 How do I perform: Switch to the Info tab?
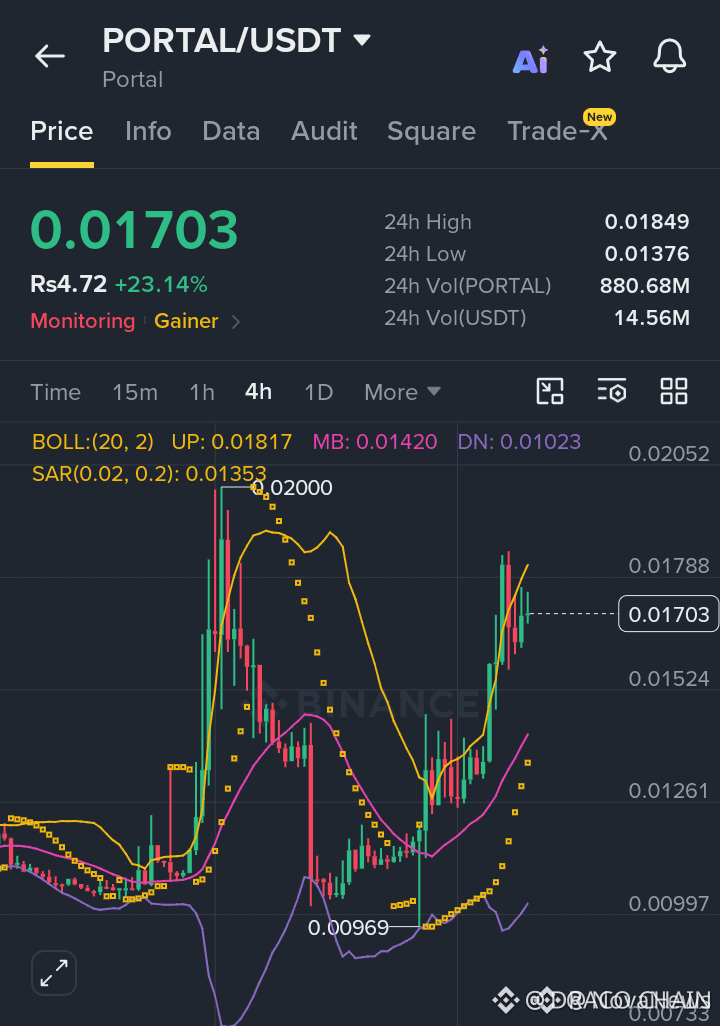coord(149,131)
